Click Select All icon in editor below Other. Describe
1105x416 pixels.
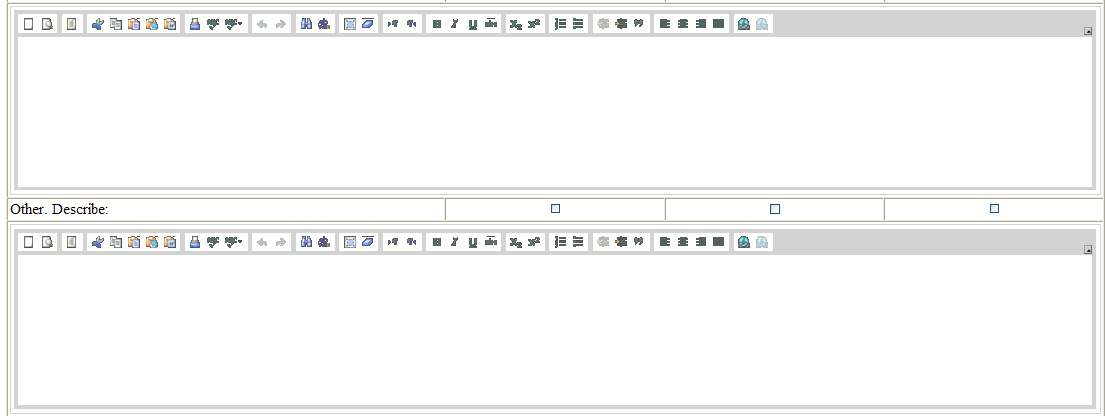coord(350,242)
